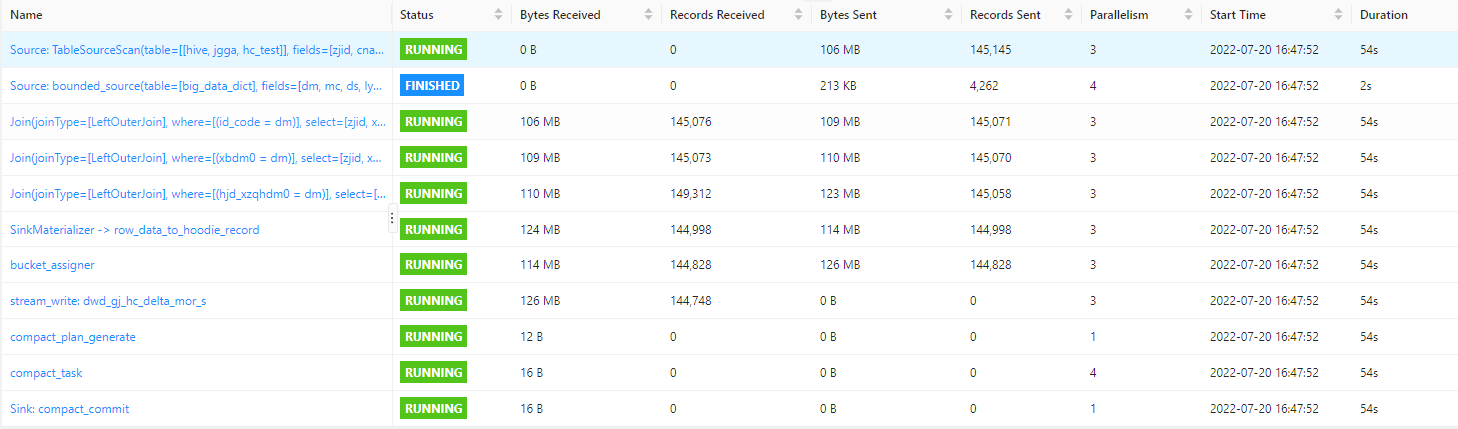Screen dimensions: 1458x429
Task: Open the TableSourceScan hive source vertex
Action: pyautogui.click(x=198, y=50)
